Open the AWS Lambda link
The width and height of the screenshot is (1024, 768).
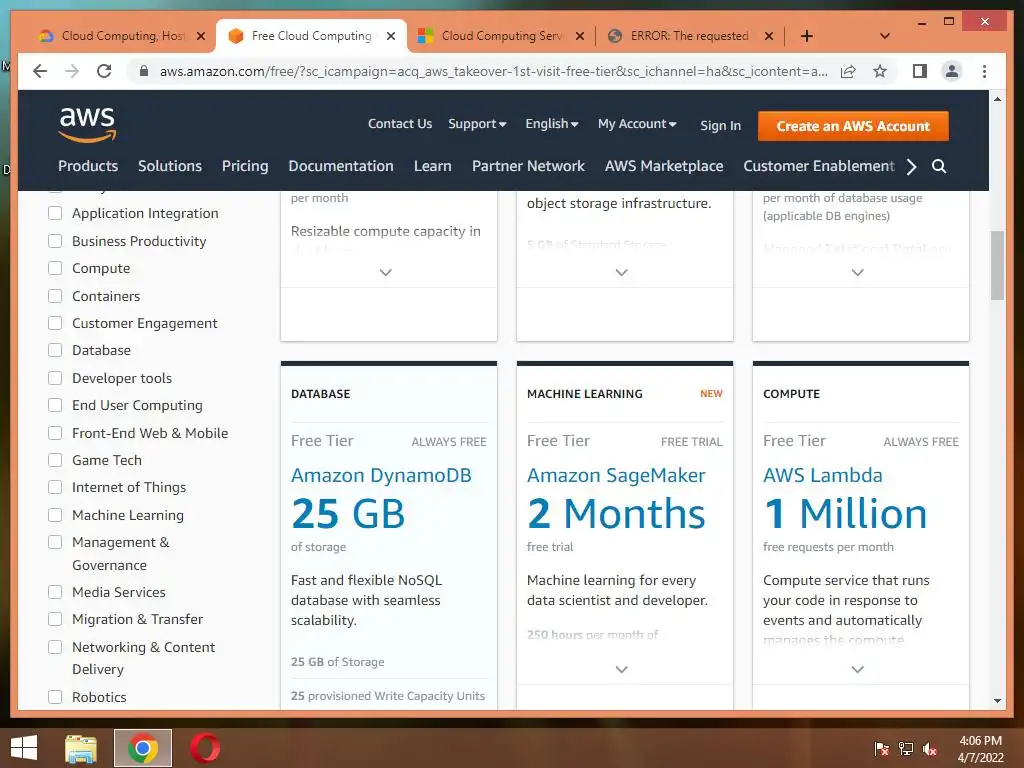[x=823, y=475]
